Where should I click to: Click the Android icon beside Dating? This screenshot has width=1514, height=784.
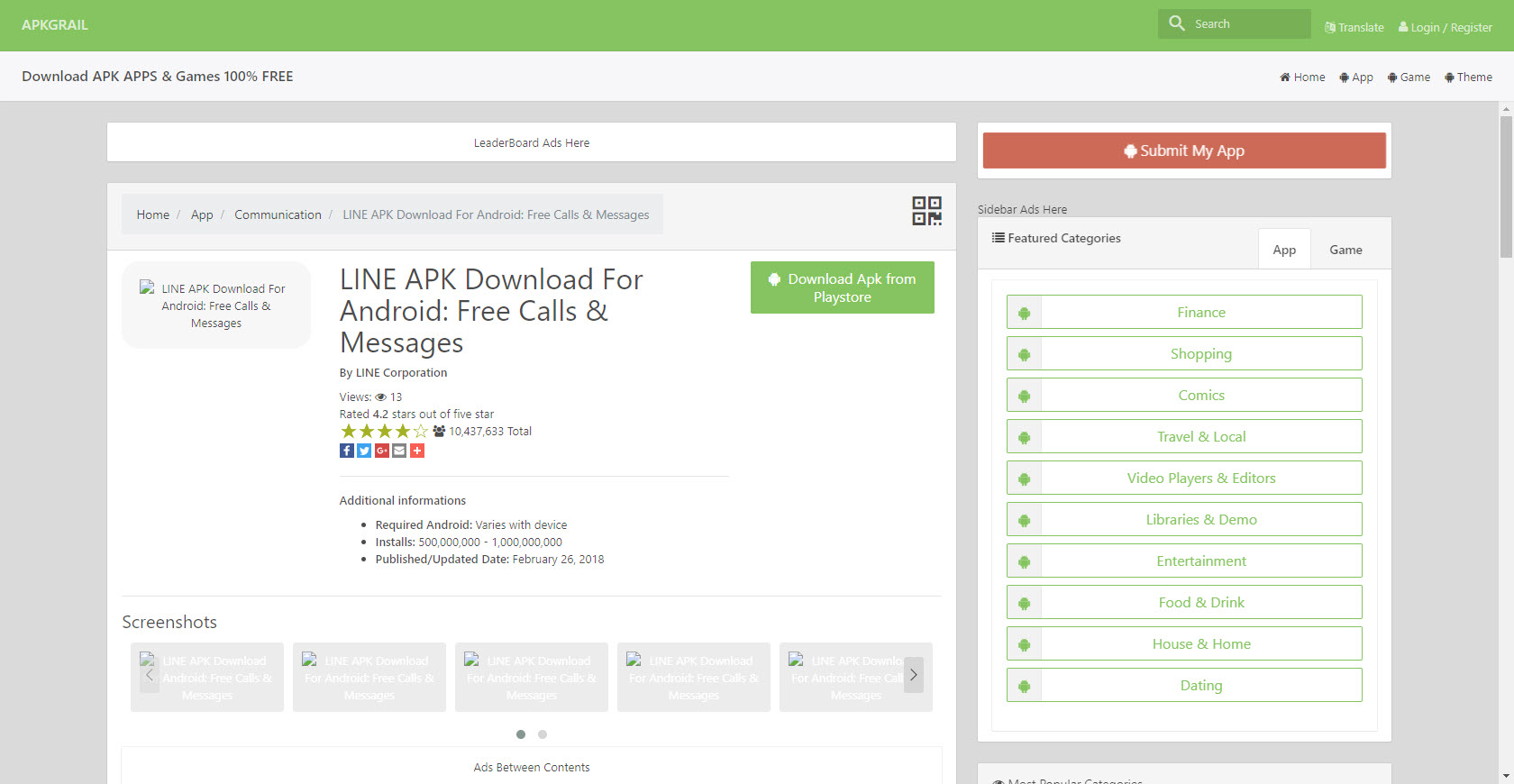(x=1025, y=686)
